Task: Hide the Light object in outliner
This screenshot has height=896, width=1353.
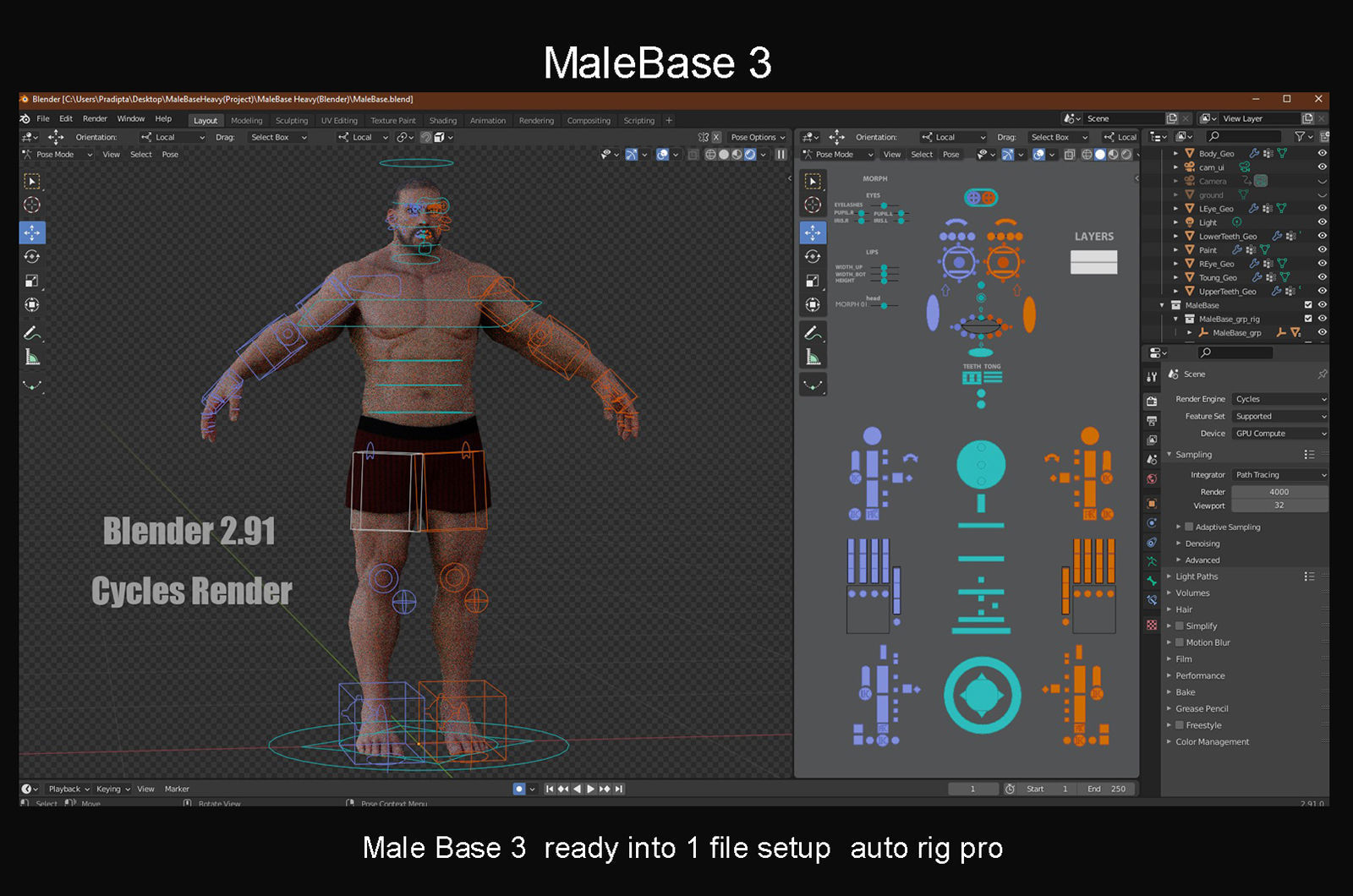Action: [1322, 222]
